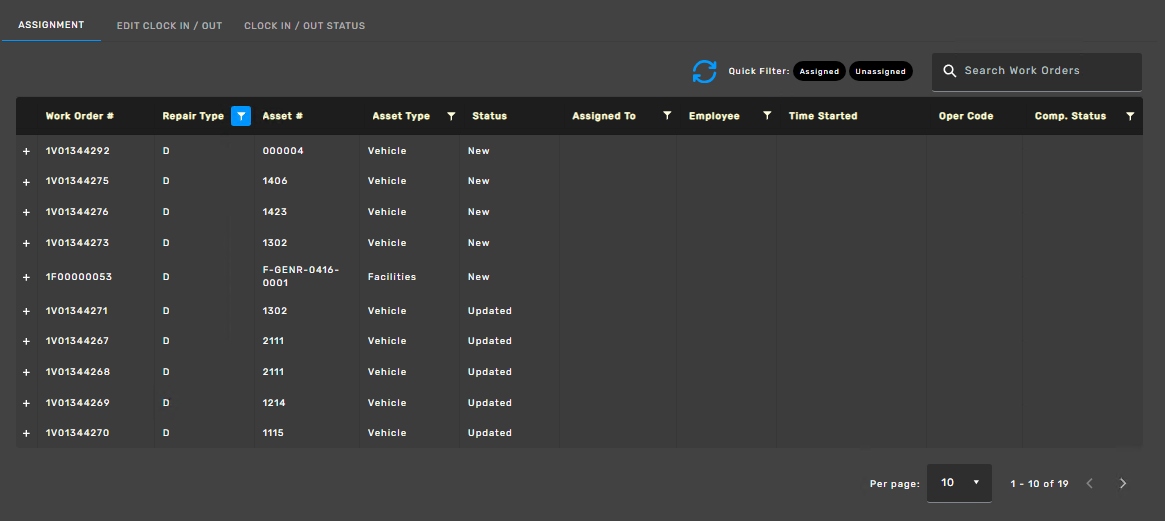Screen dimensions: 1165x521
Task: Expand work order 1V01344292 row
Action: (26, 151)
